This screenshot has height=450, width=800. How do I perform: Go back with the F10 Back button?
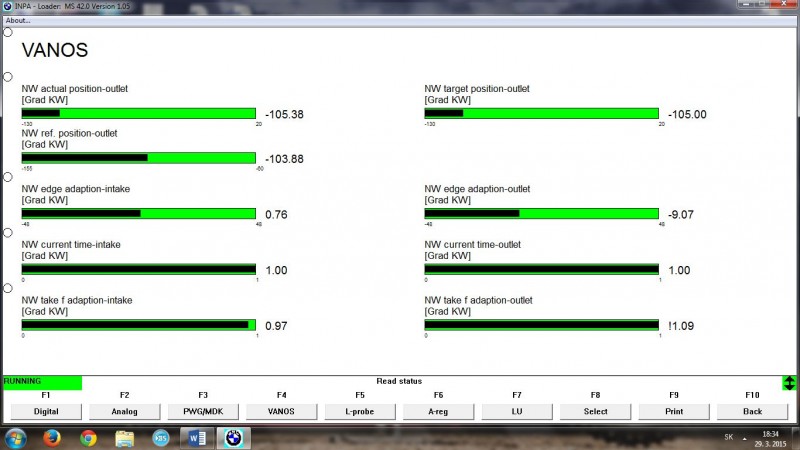[x=753, y=411]
